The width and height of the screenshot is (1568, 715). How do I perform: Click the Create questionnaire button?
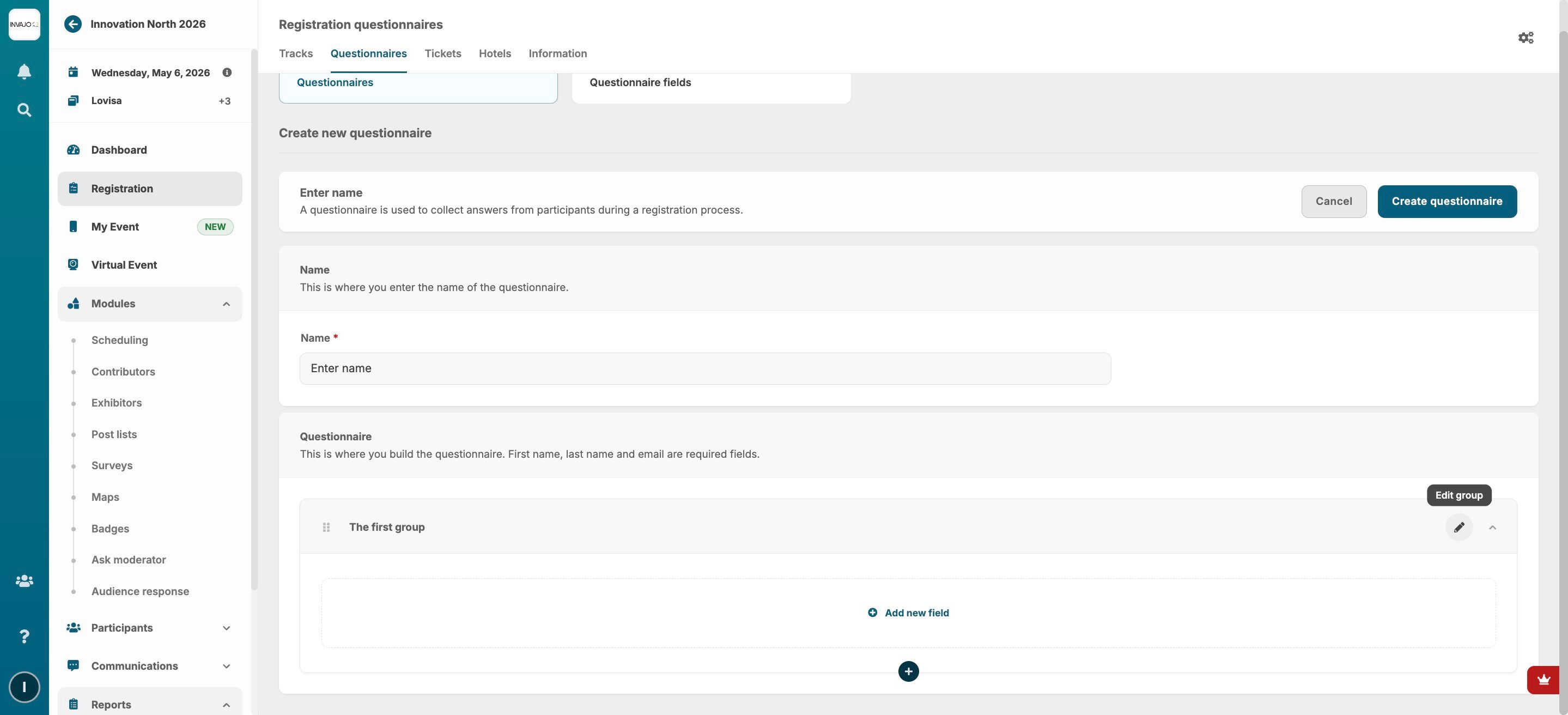pos(1447,202)
